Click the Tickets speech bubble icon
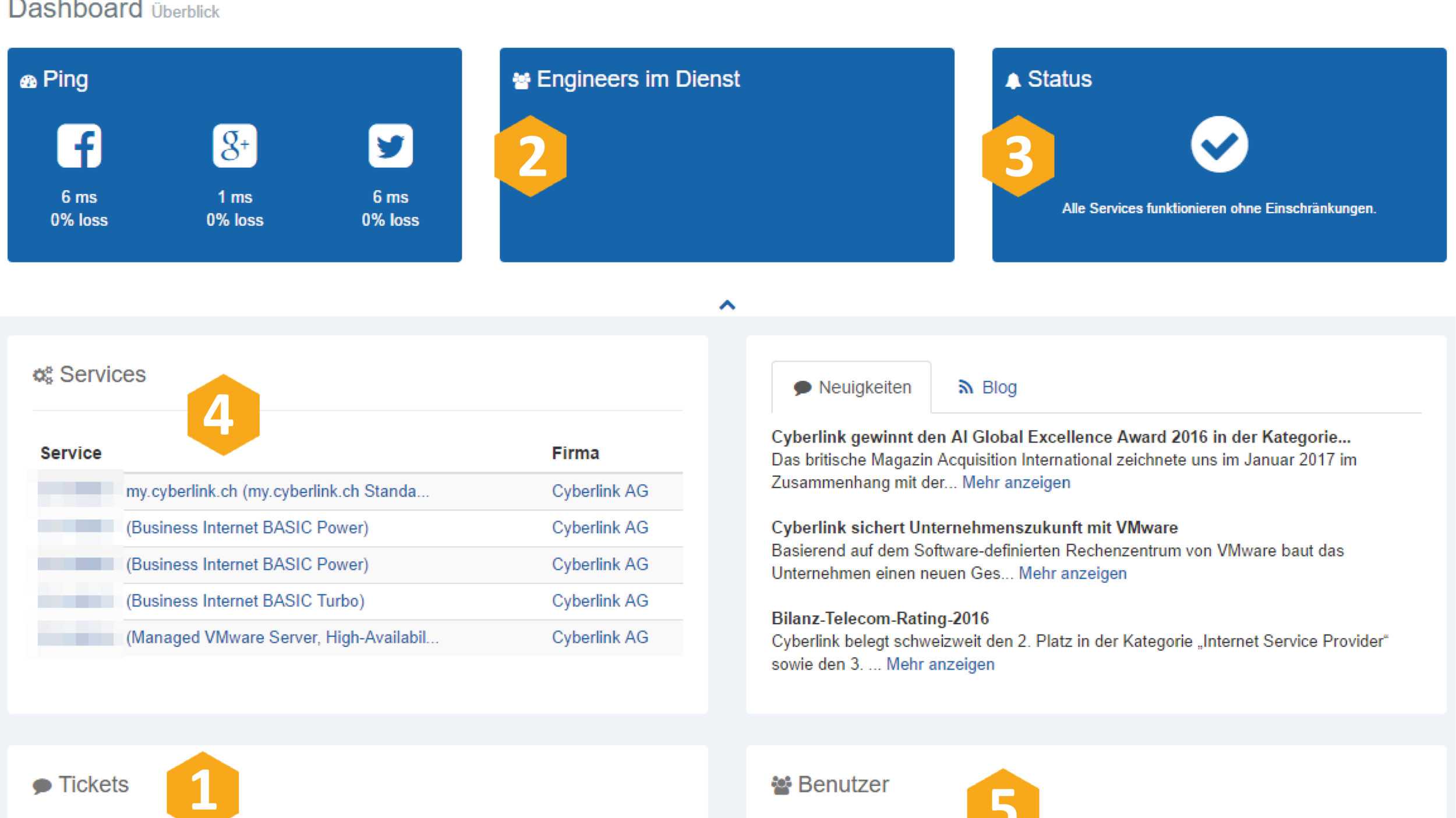The height and width of the screenshot is (818, 1456). (42, 785)
